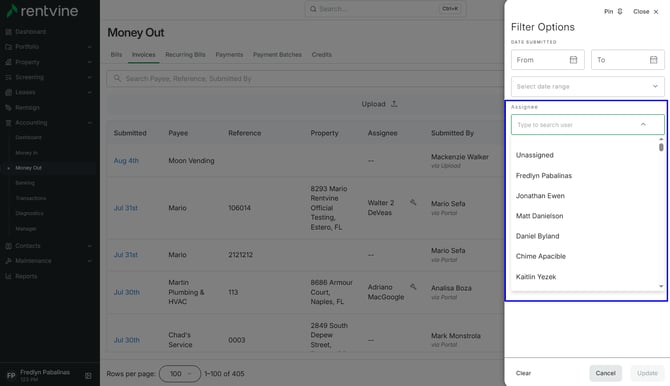
Task: Click the Screening sidebar icon
Action: pos(8,77)
